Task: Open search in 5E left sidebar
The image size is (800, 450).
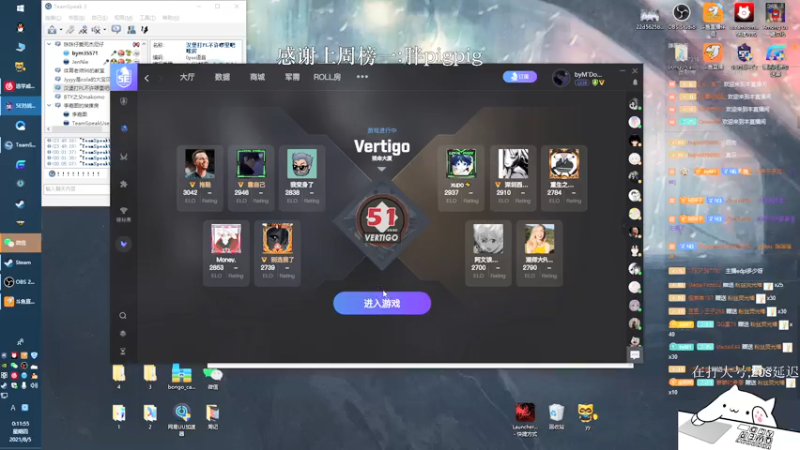Action: (x=123, y=315)
